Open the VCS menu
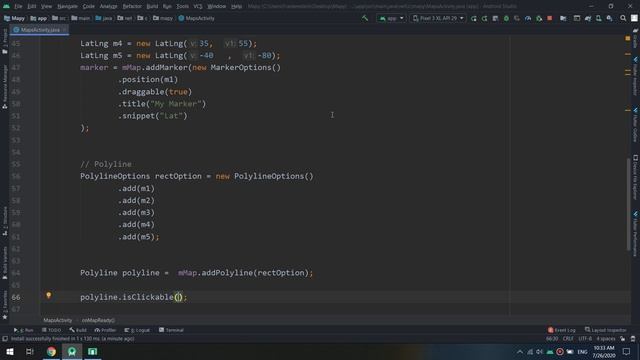The image size is (640, 360). coord(198,7)
